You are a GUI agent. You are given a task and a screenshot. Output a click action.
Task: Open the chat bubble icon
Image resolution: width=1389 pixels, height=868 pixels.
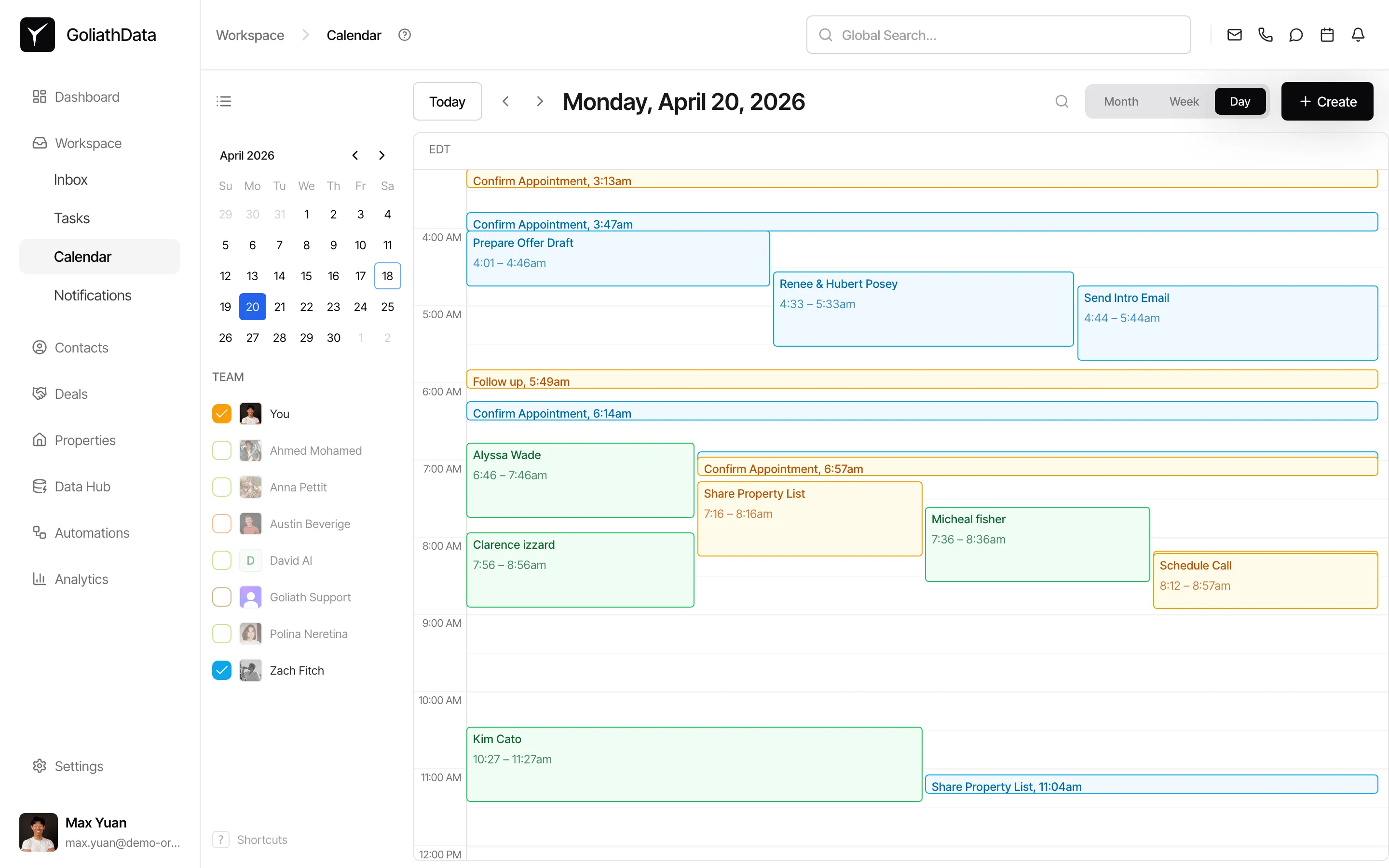click(1296, 35)
